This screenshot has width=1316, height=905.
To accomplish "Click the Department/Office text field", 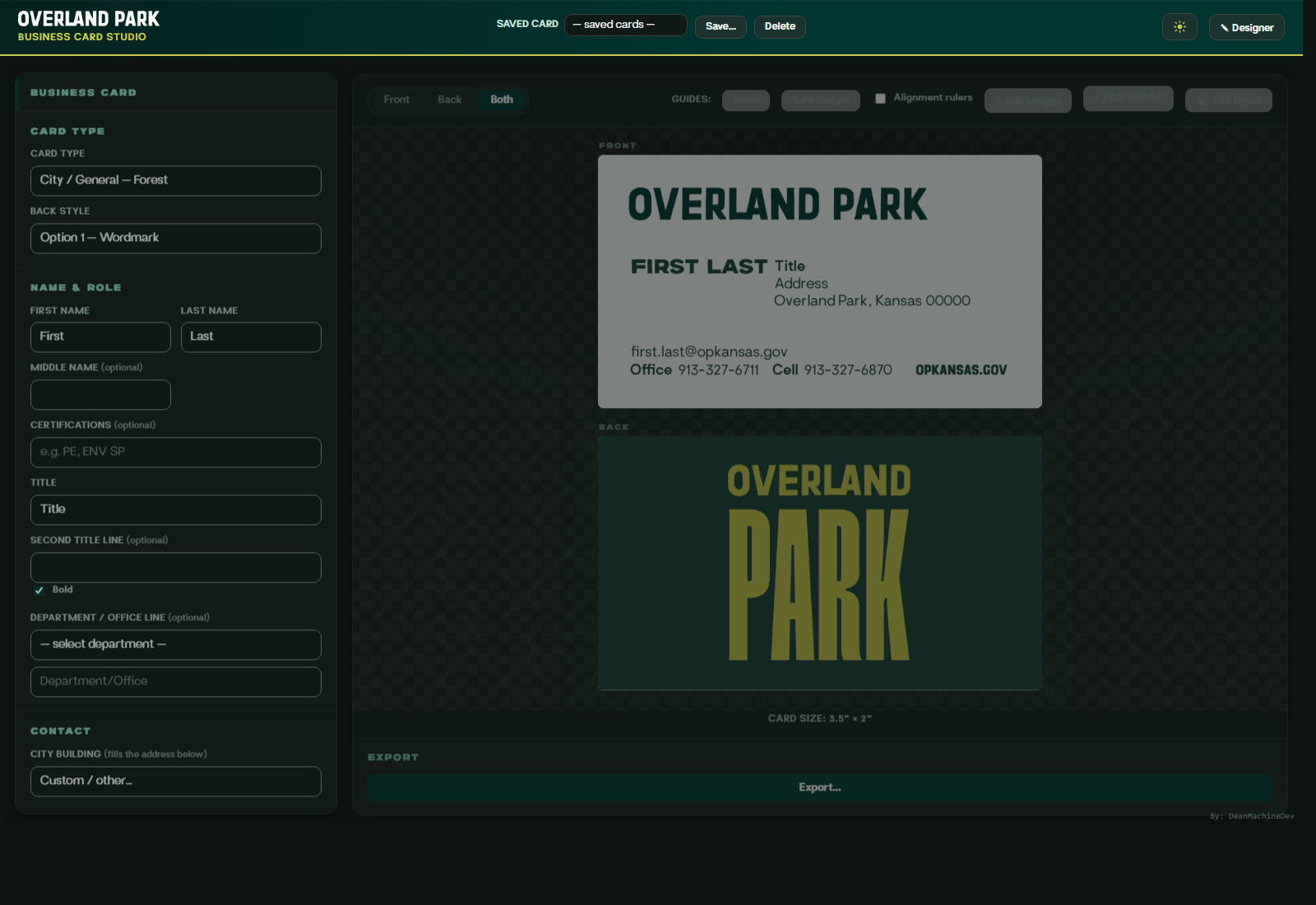I will pos(176,682).
